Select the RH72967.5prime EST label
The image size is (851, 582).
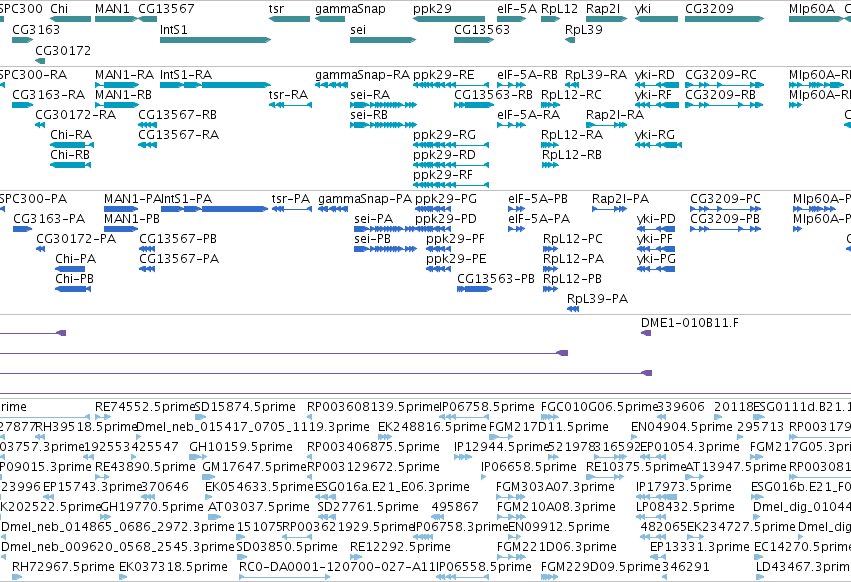[x=63, y=567]
